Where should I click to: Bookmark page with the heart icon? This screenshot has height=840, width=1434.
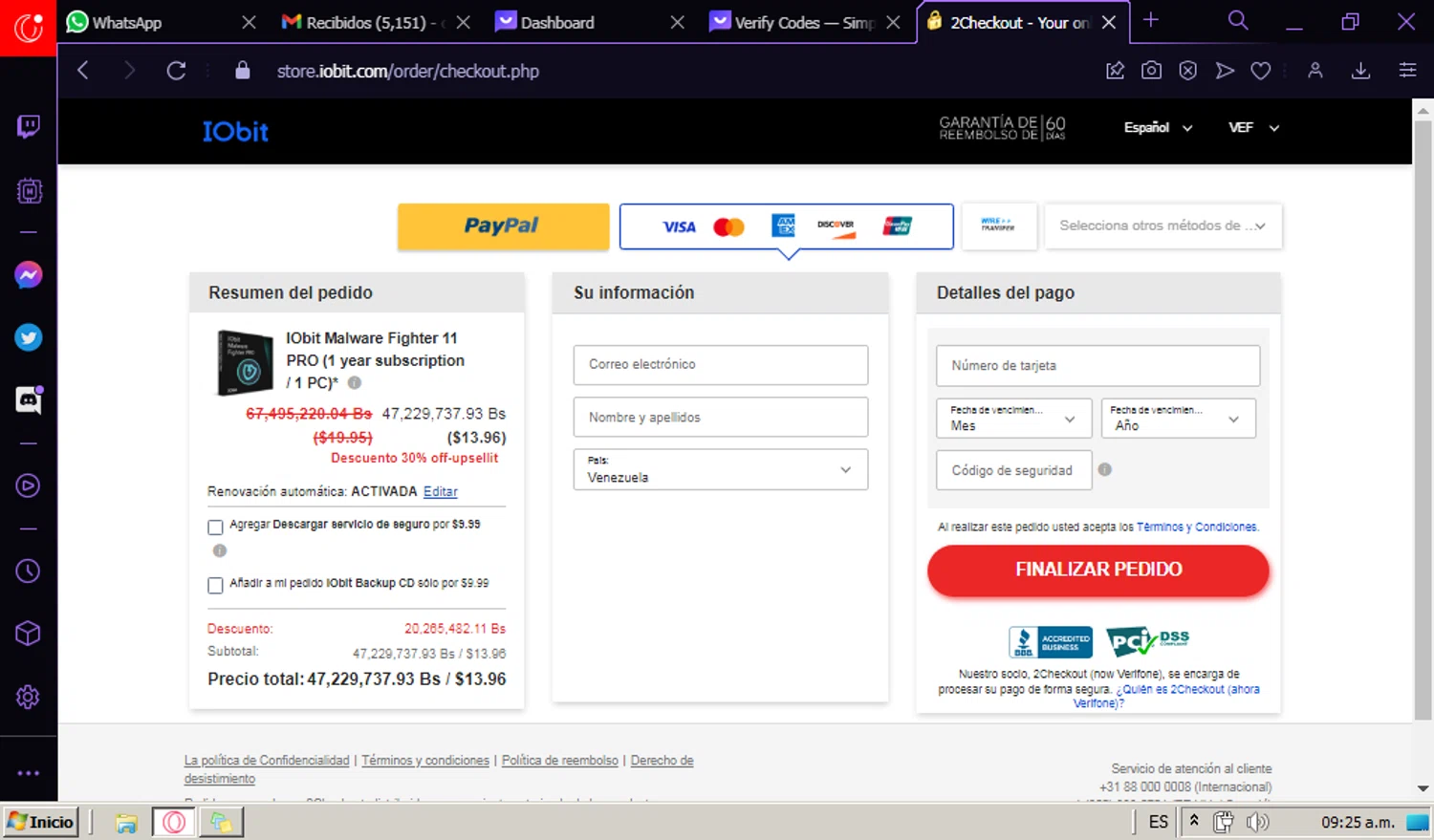[1261, 71]
